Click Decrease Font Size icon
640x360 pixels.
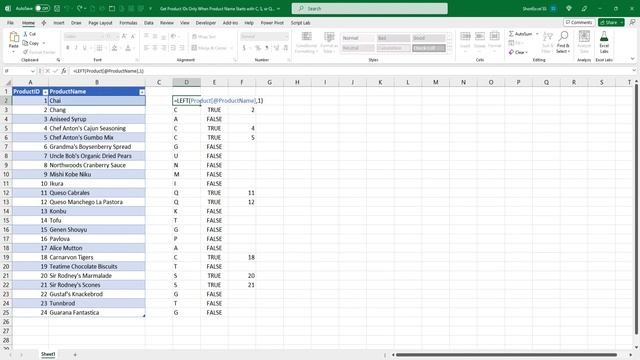tap(133, 36)
